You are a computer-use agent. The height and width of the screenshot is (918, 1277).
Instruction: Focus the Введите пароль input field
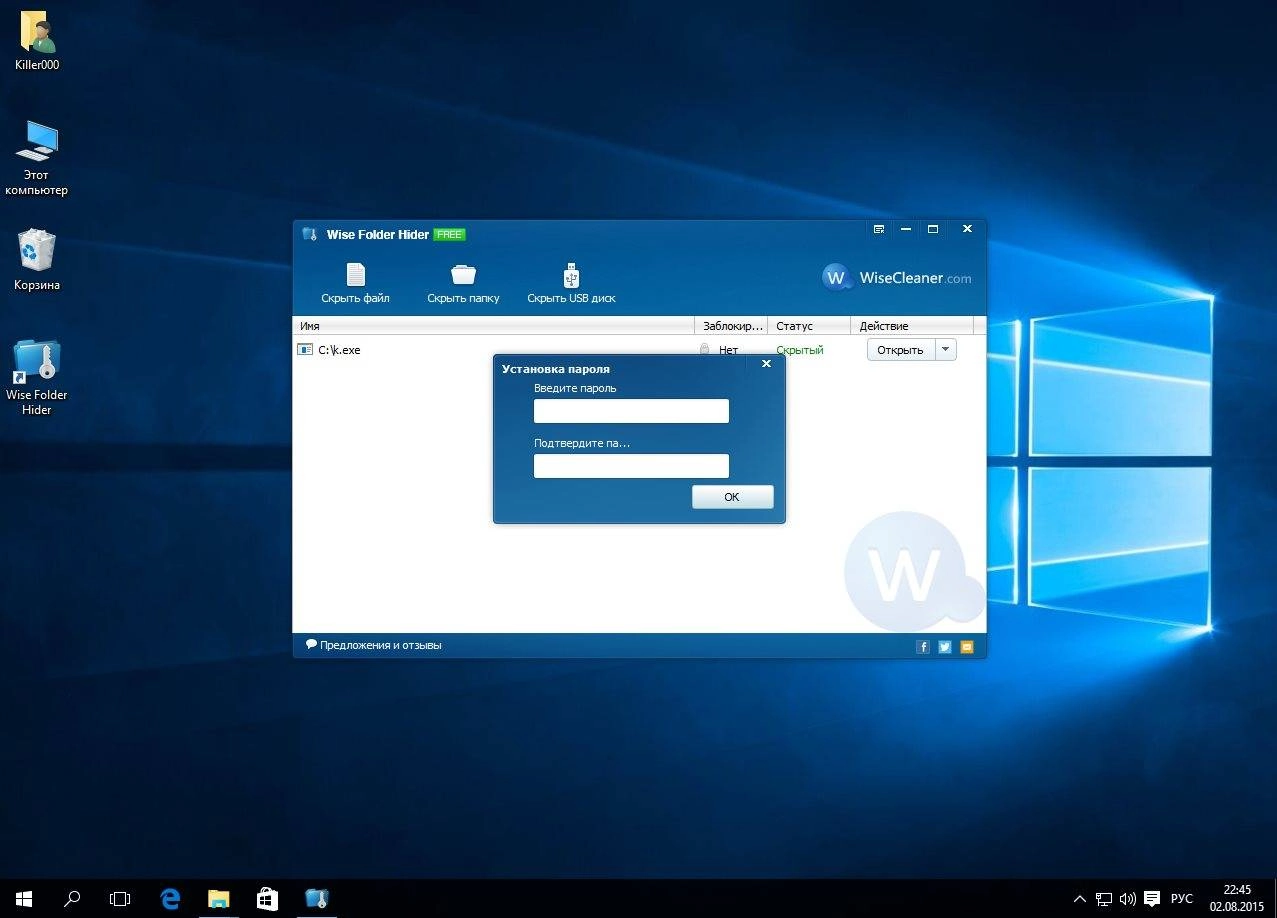click(631, 411)
